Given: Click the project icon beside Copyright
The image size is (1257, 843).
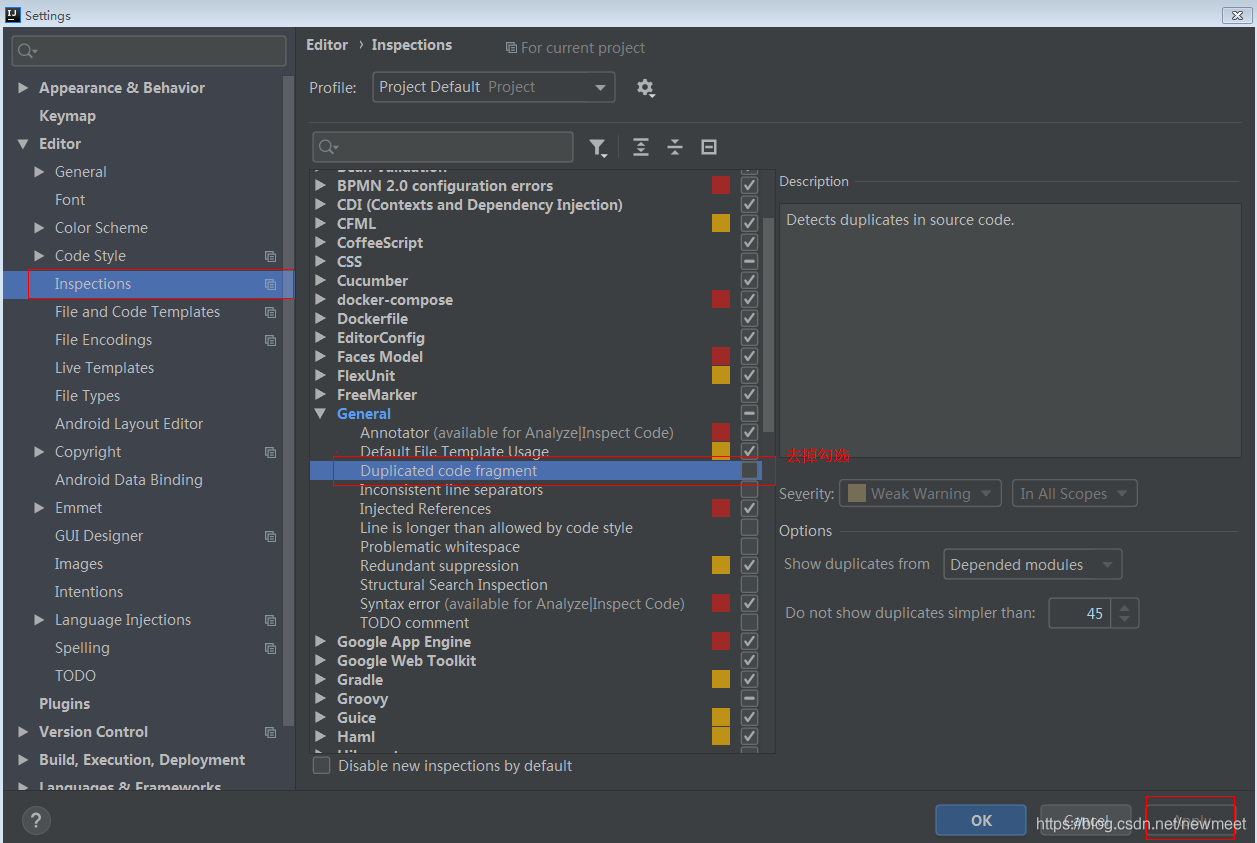Looking at the screenshot, I should (x=270, y=452).
